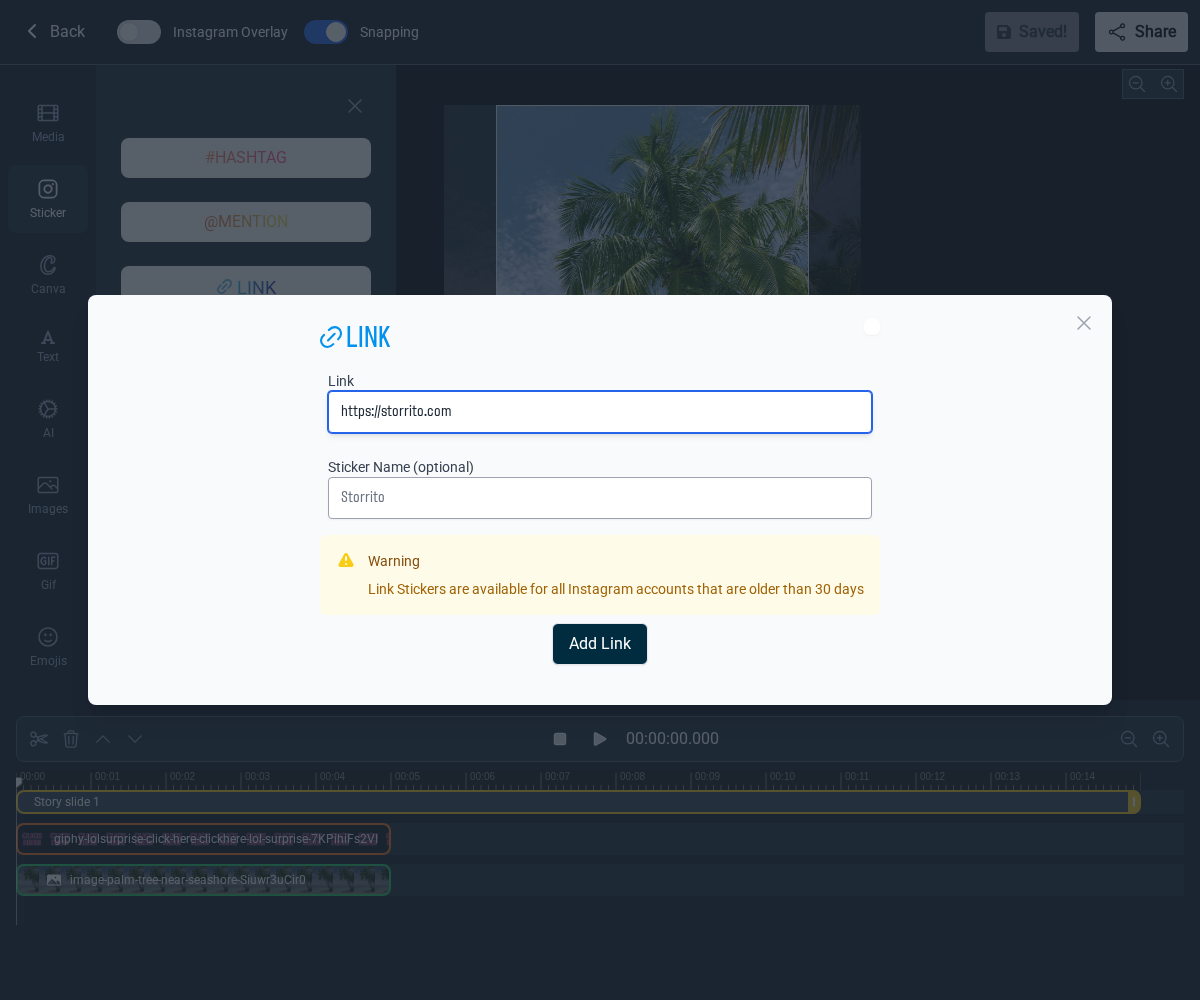Open the Emojis panel
The image size is (1200, 1000).
pyautogui.click(x=47, y=646)
